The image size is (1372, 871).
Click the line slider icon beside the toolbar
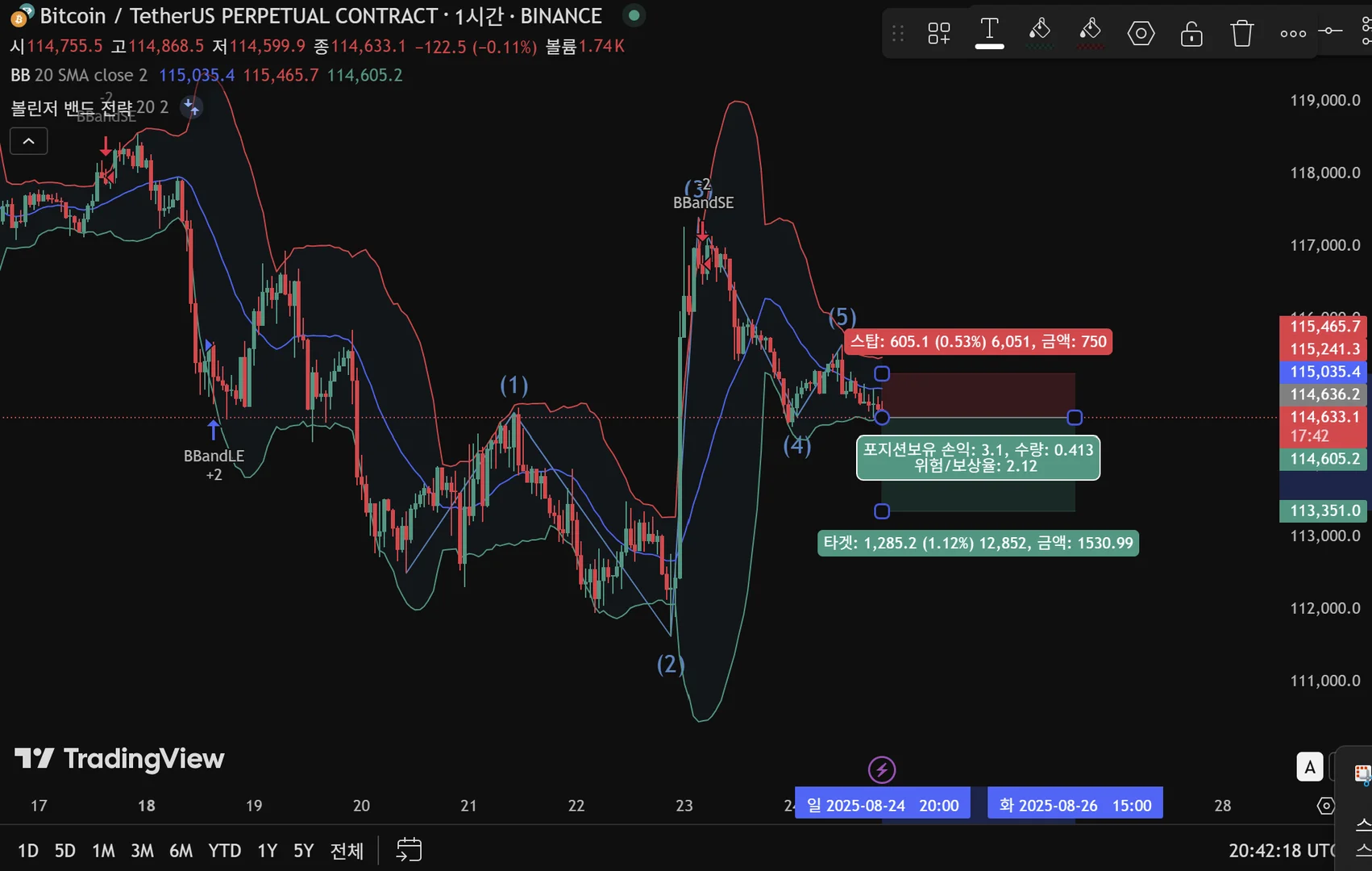click(x=1330, y=31)
